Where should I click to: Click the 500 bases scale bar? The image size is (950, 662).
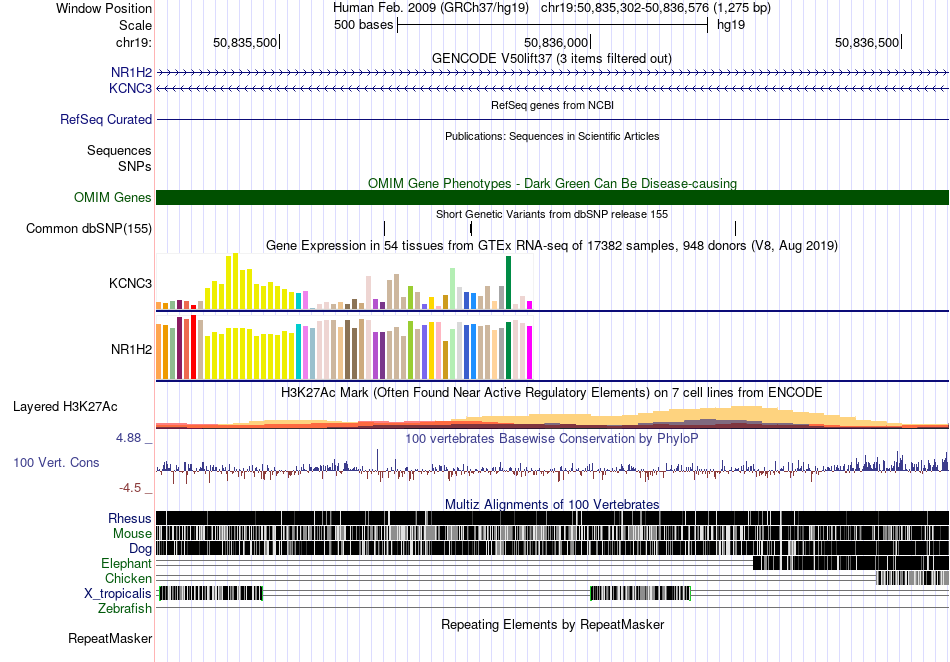[553, 25]
